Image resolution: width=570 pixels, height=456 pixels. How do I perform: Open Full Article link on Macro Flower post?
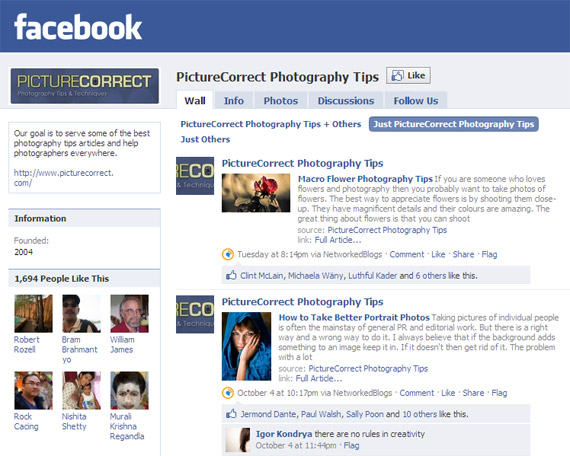pyautogui.click(x=338, y=240)
